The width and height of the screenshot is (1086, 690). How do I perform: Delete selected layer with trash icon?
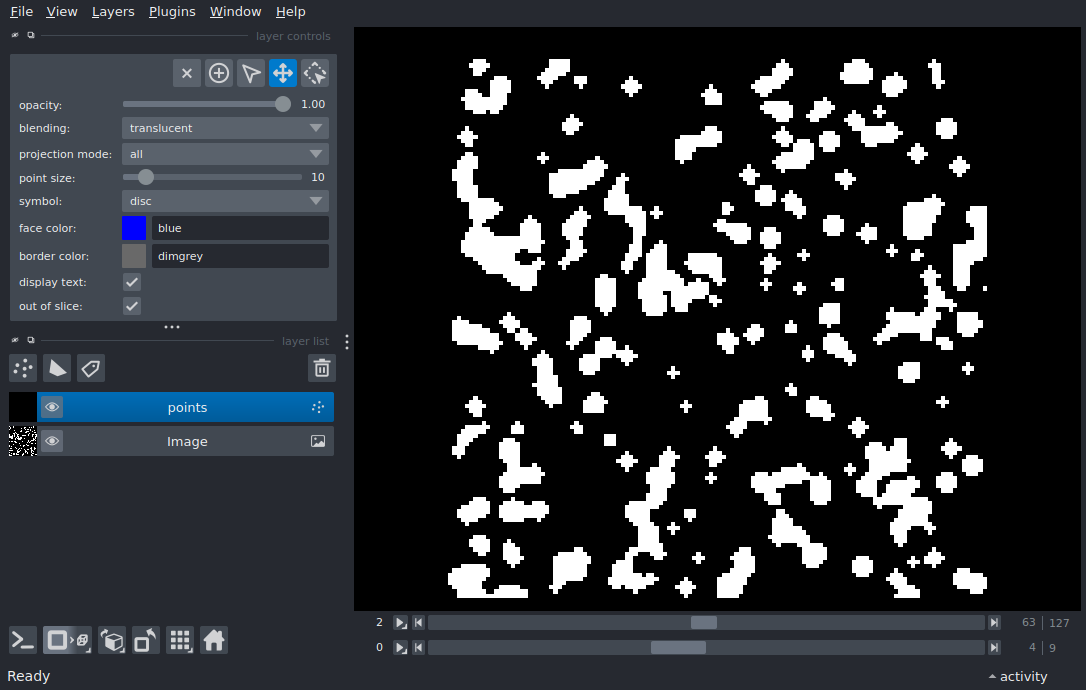pyautogui.click(x=321, y=368)
